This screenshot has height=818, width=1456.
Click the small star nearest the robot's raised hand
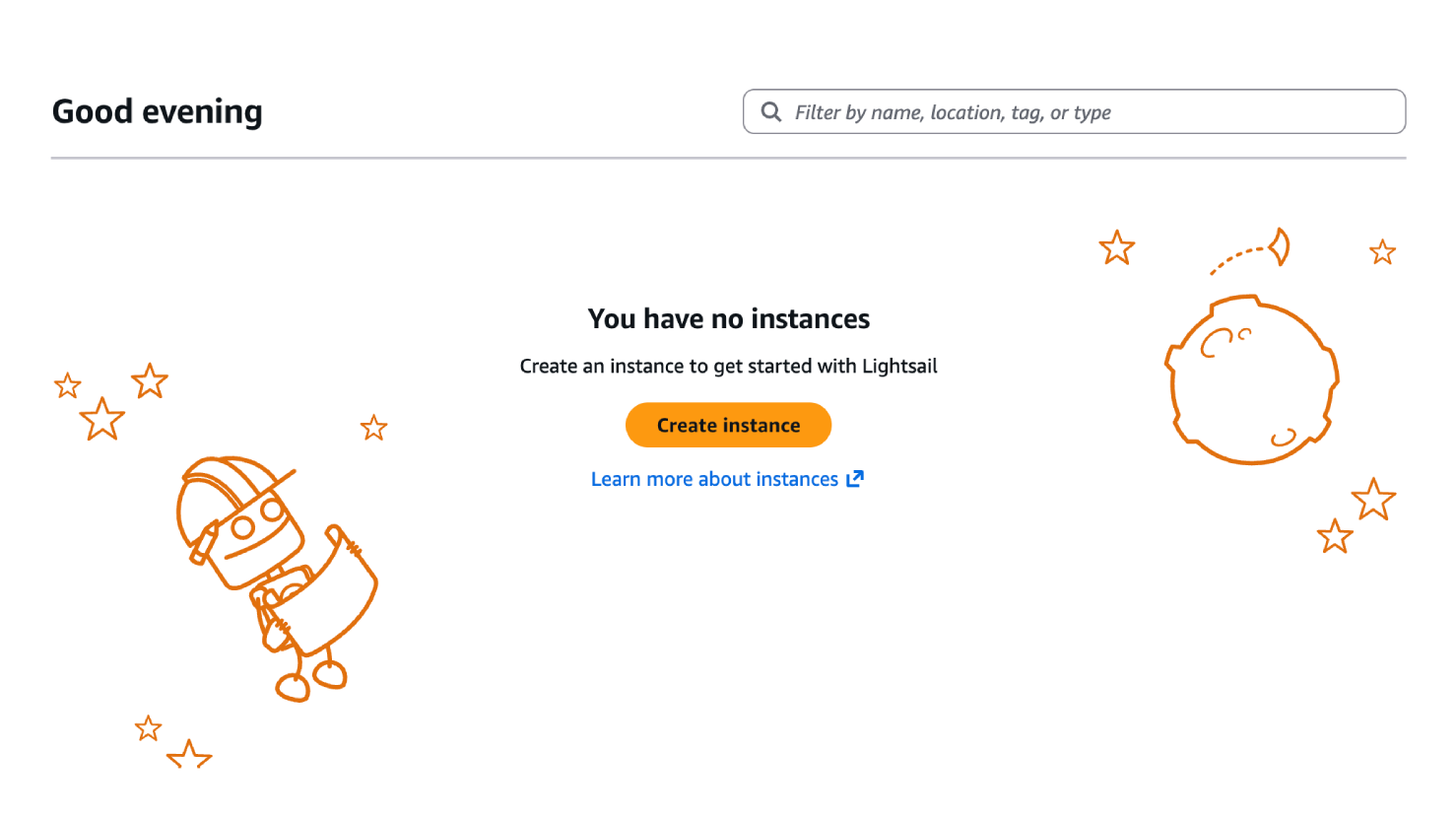pos(373,428)
